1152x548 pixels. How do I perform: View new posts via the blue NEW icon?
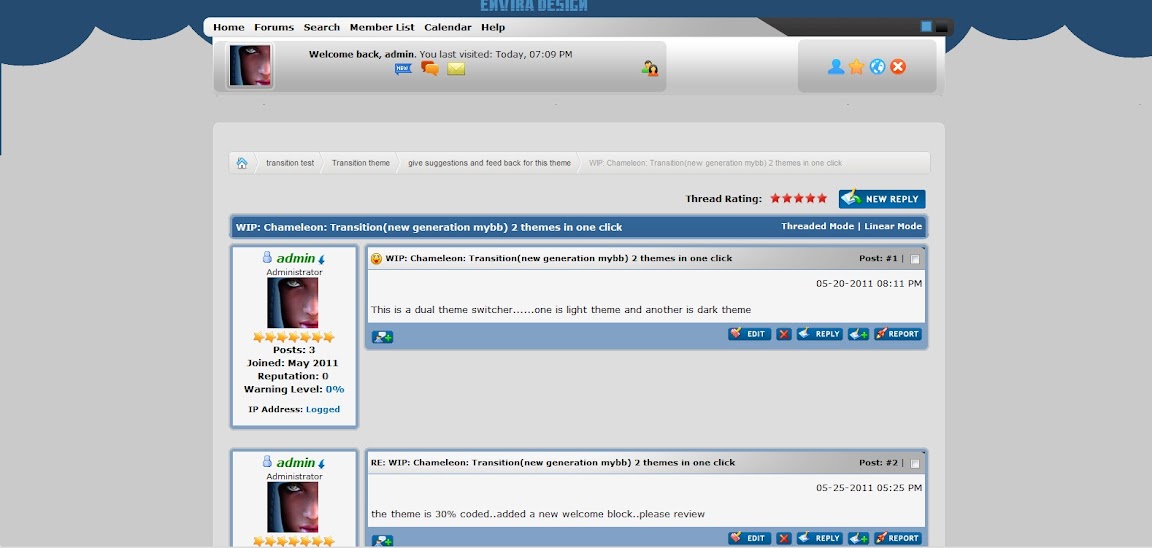pos(403,69)
